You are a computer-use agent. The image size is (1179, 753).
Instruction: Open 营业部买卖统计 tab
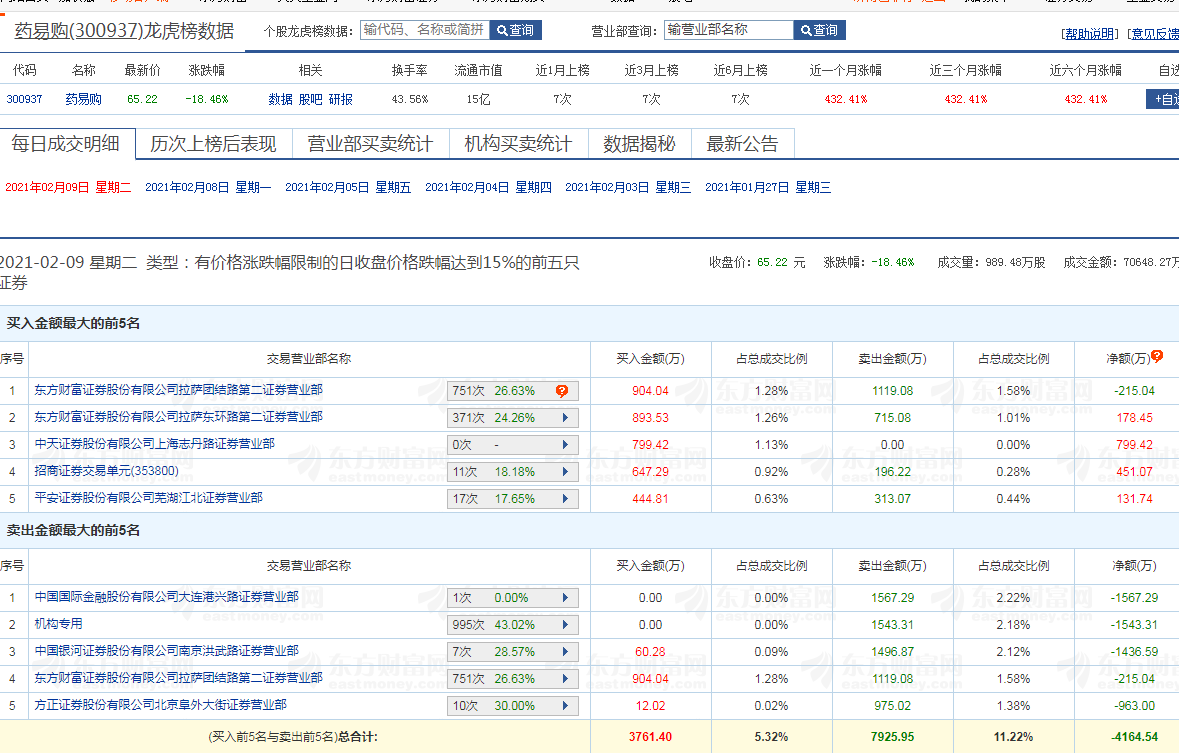[x=371, y=144]
